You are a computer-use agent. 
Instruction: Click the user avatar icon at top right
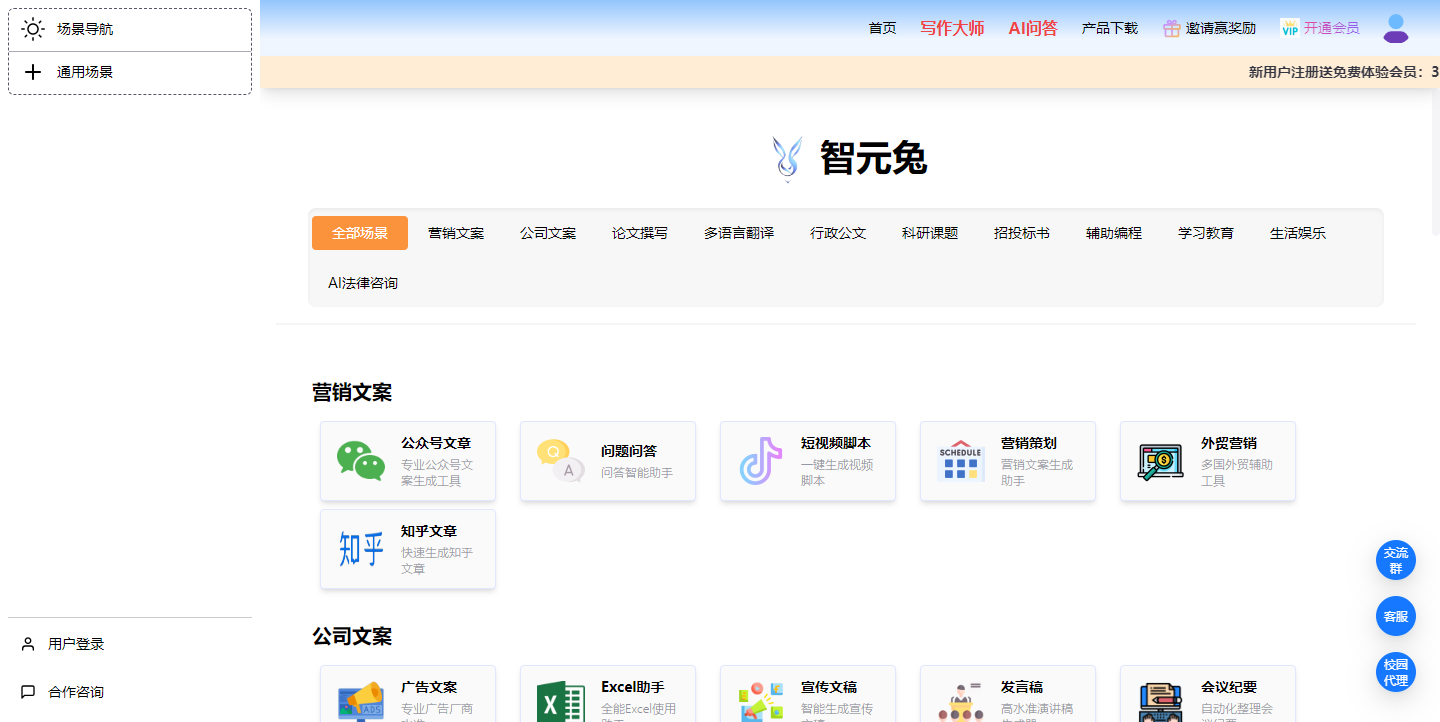point(1395,28)
